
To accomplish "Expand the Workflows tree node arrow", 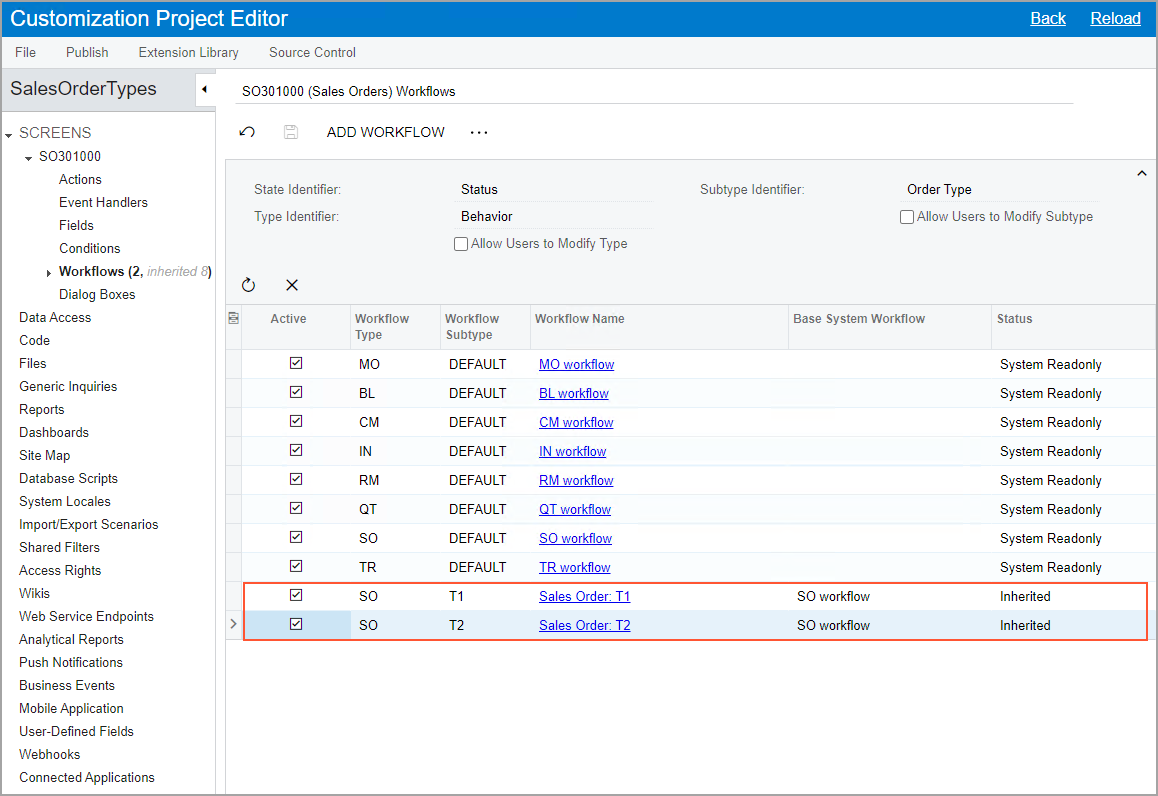I will pyautogui.click(x=49, y=273).
